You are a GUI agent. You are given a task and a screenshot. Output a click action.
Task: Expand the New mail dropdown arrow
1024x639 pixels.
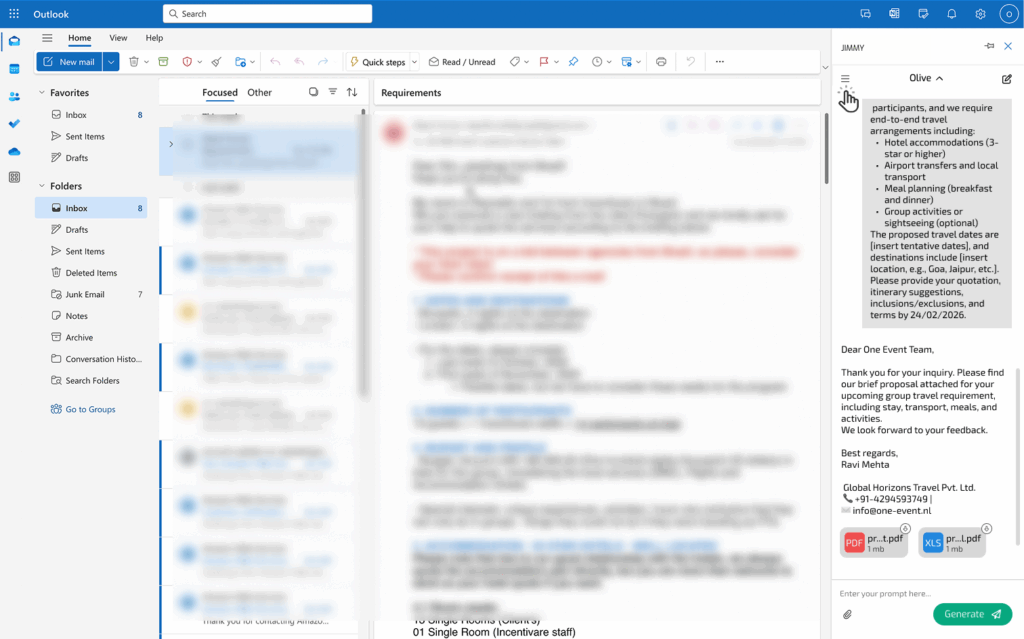111,62
